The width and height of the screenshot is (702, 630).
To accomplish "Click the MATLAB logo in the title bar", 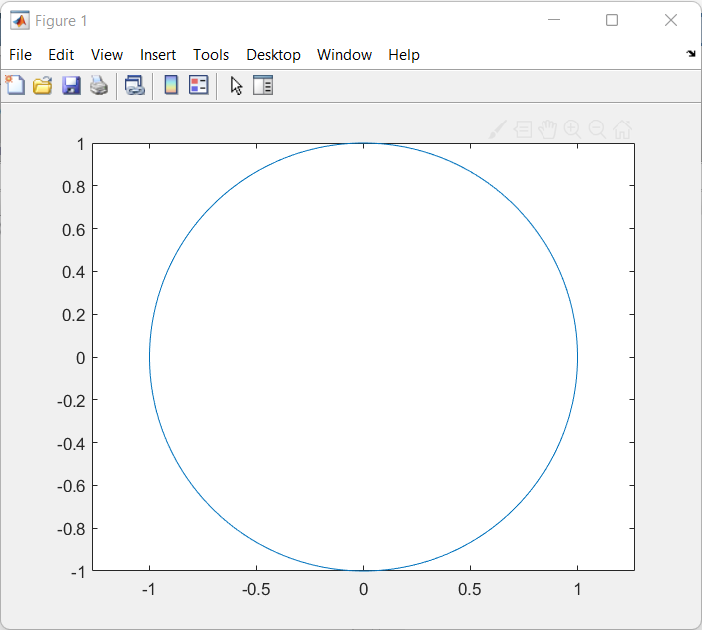I will coord(20,21).
